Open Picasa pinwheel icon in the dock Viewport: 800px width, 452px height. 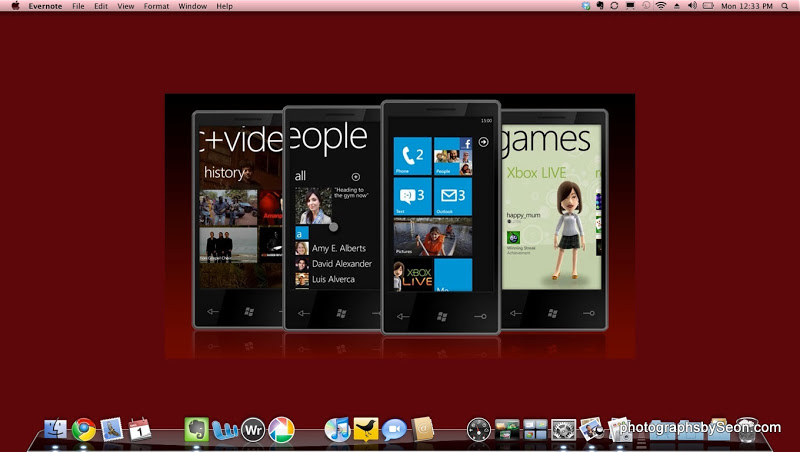pyautogui.click(x=282, y=429)
